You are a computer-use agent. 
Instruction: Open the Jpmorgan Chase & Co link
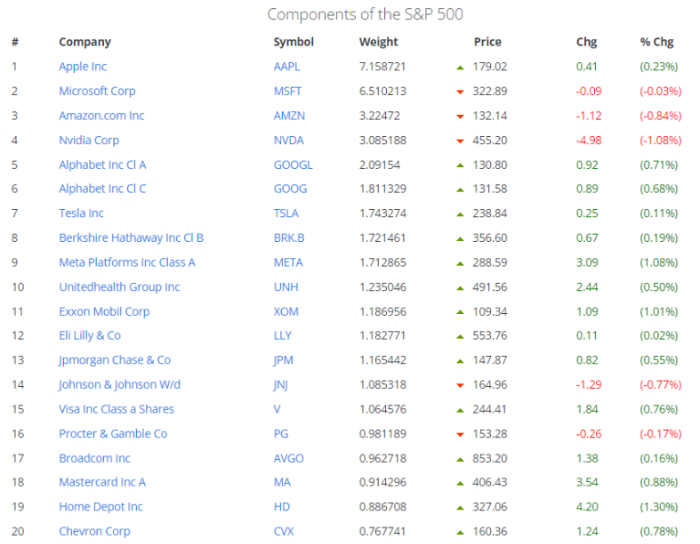115,360
